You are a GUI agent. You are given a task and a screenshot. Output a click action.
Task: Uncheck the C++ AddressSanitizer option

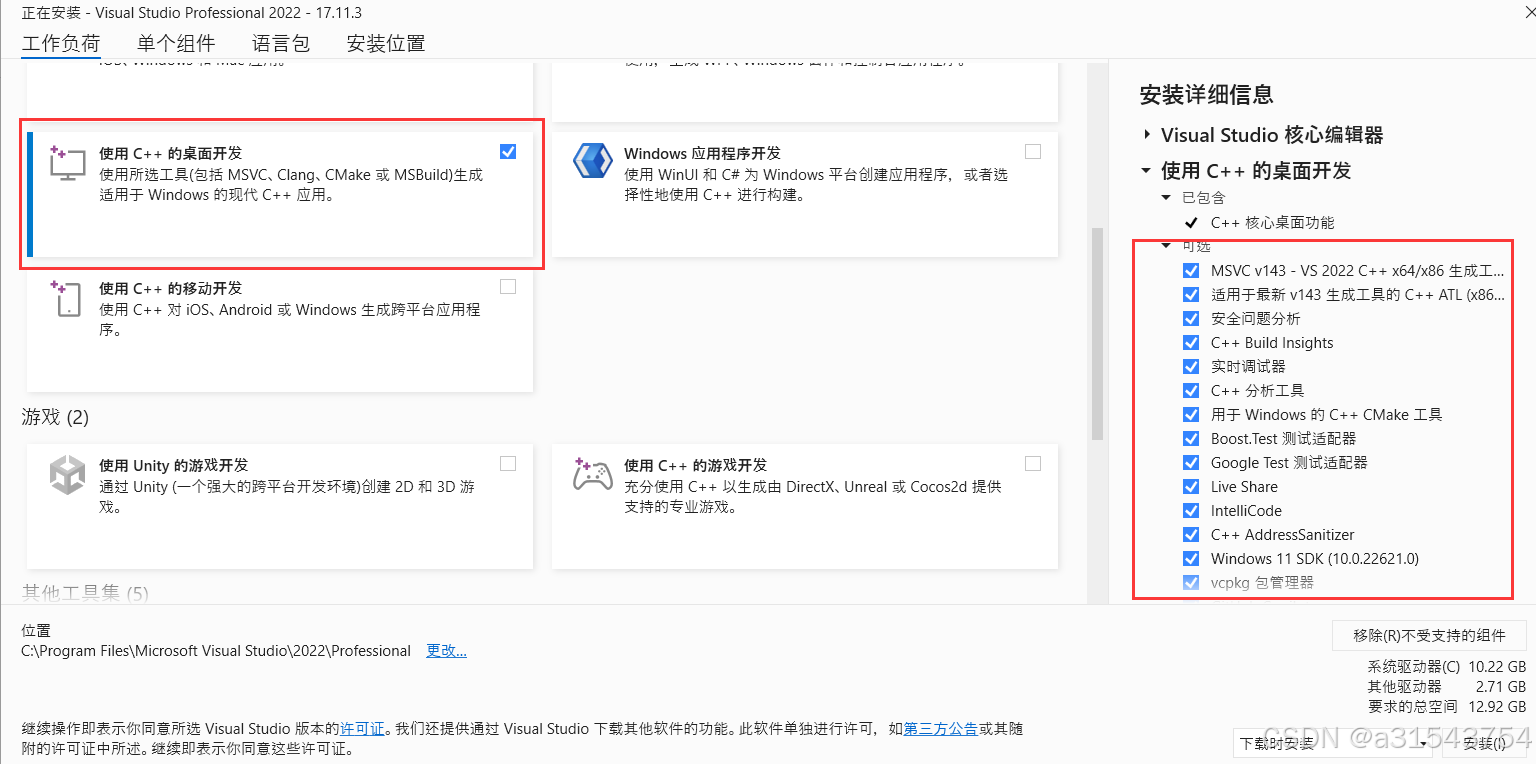[x=1191, y=535]
